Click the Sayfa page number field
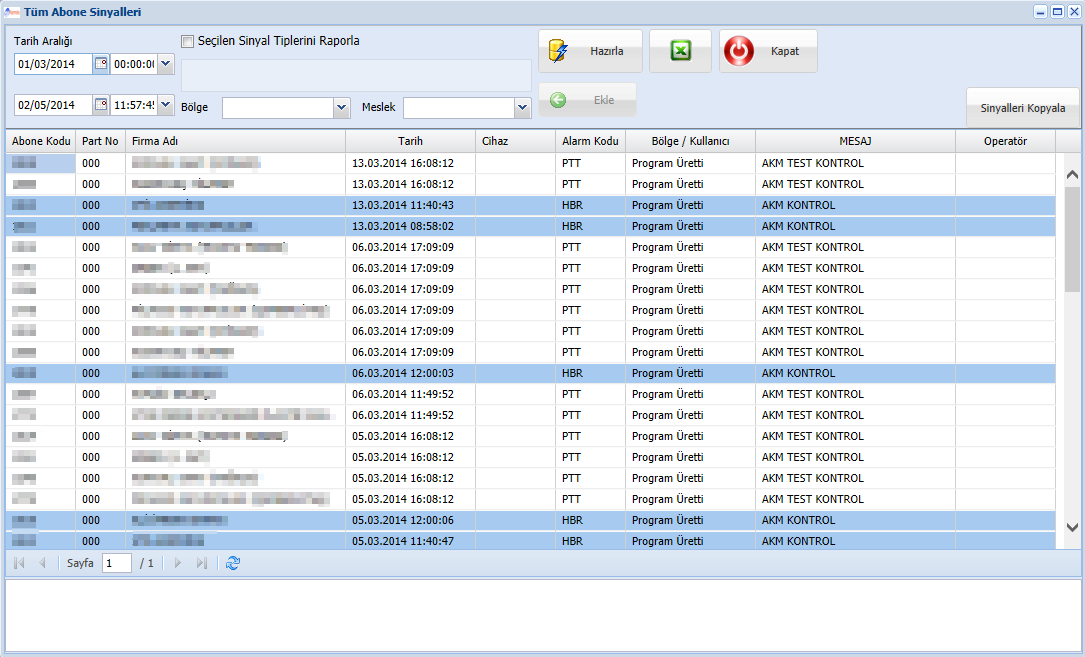 click(x=117, y=563)
